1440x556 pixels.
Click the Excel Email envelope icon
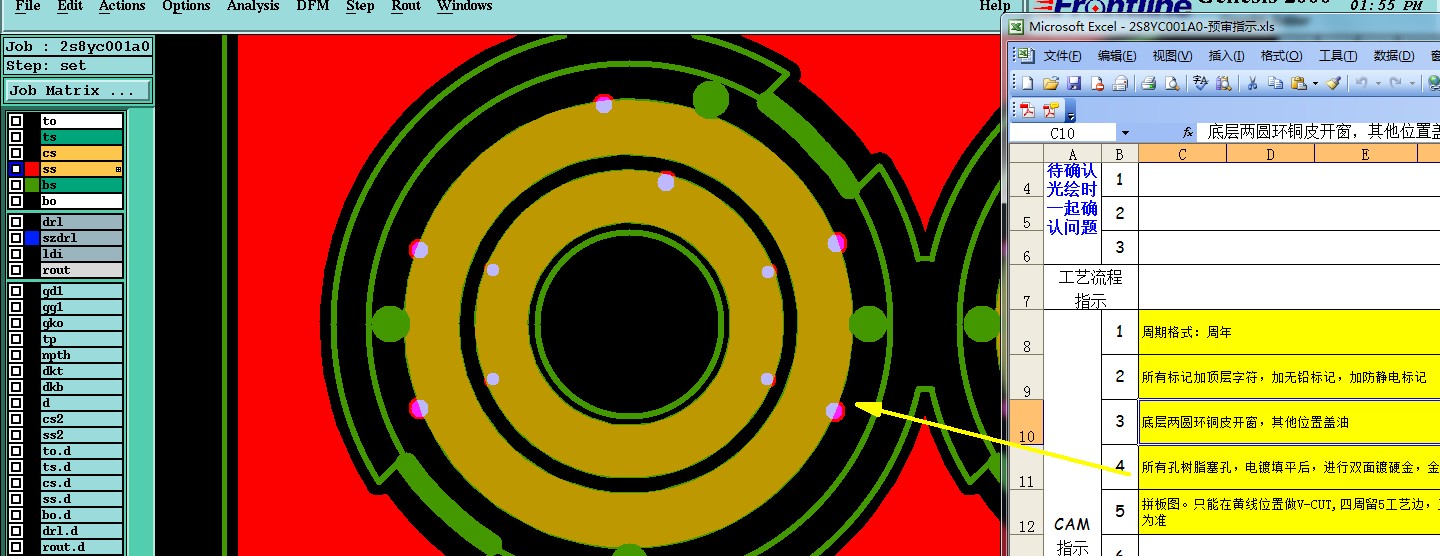pos(1120,83)
